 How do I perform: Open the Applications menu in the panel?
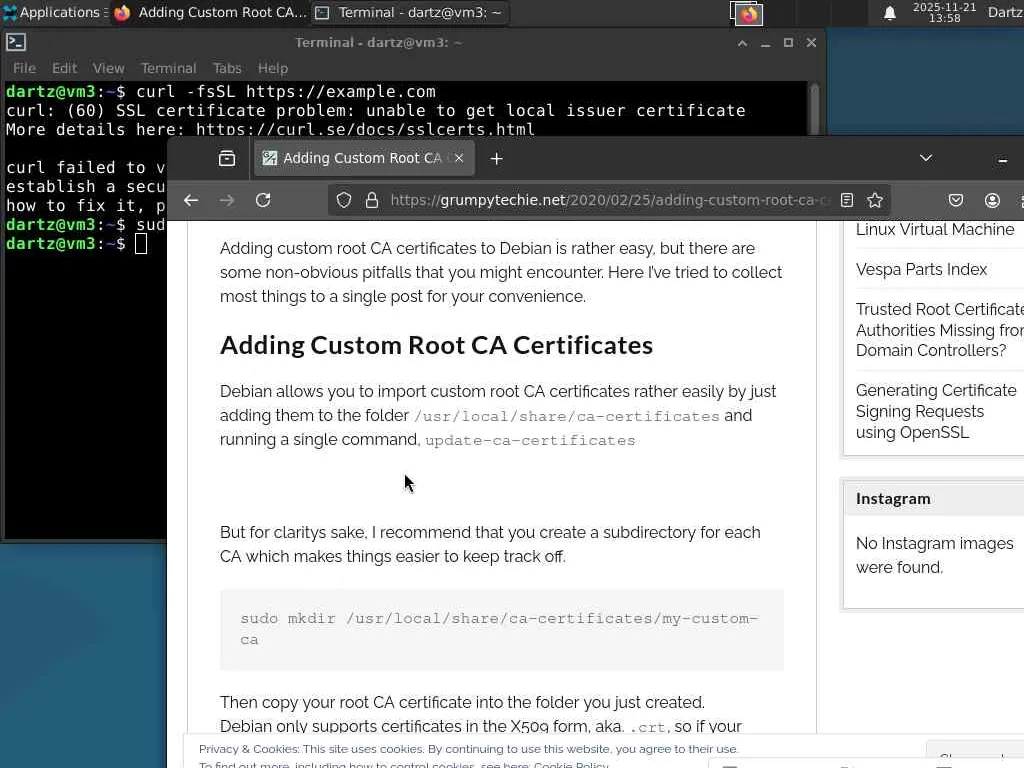pyautogui.click(x=55, y=12)
